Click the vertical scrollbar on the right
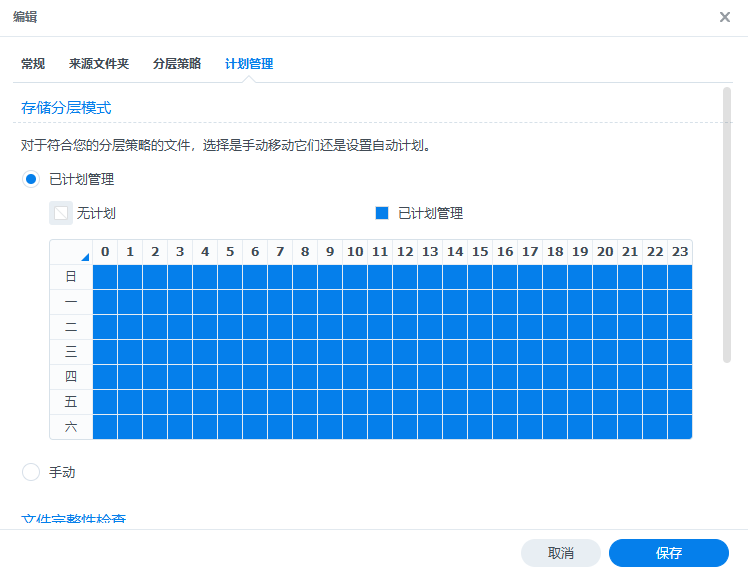The height and width of the screenshot is (575, 748). pos(727,225)
